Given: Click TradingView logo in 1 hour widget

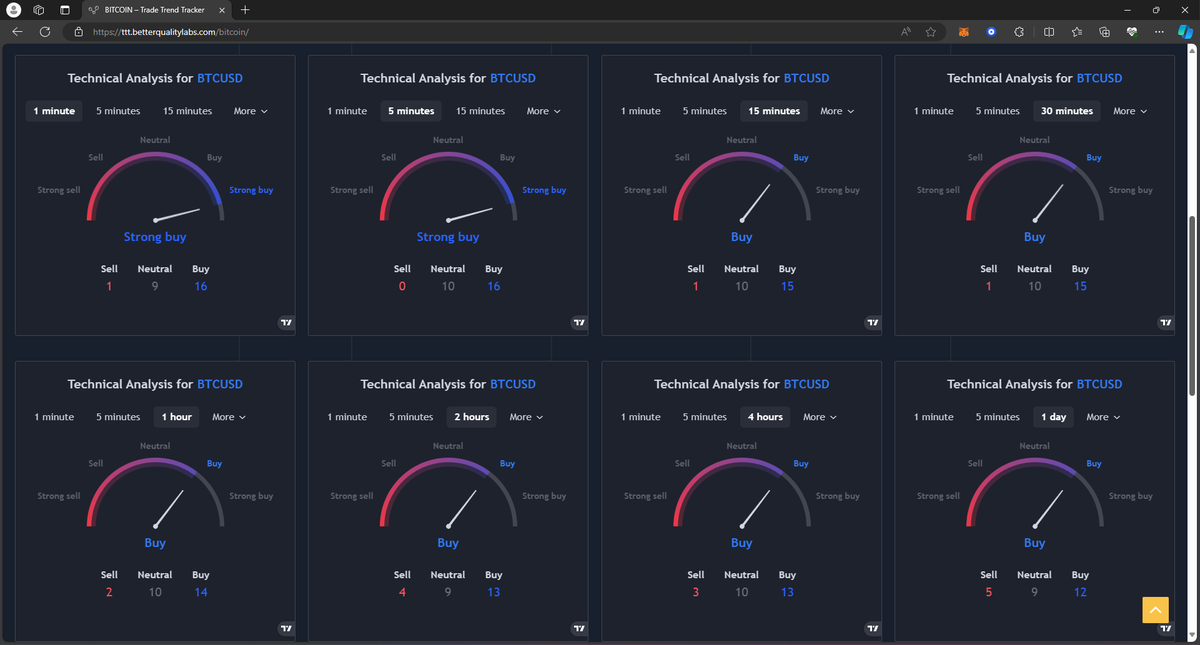Looking at the screenshot, I should 285,628.
